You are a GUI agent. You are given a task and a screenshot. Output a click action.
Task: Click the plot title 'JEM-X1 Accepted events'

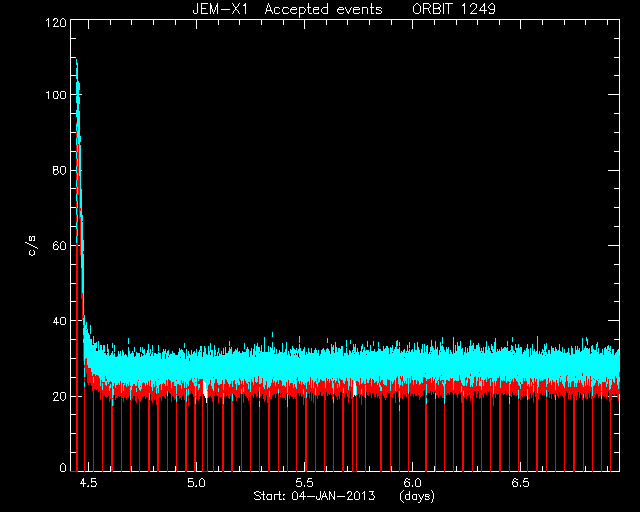[287, 9]
